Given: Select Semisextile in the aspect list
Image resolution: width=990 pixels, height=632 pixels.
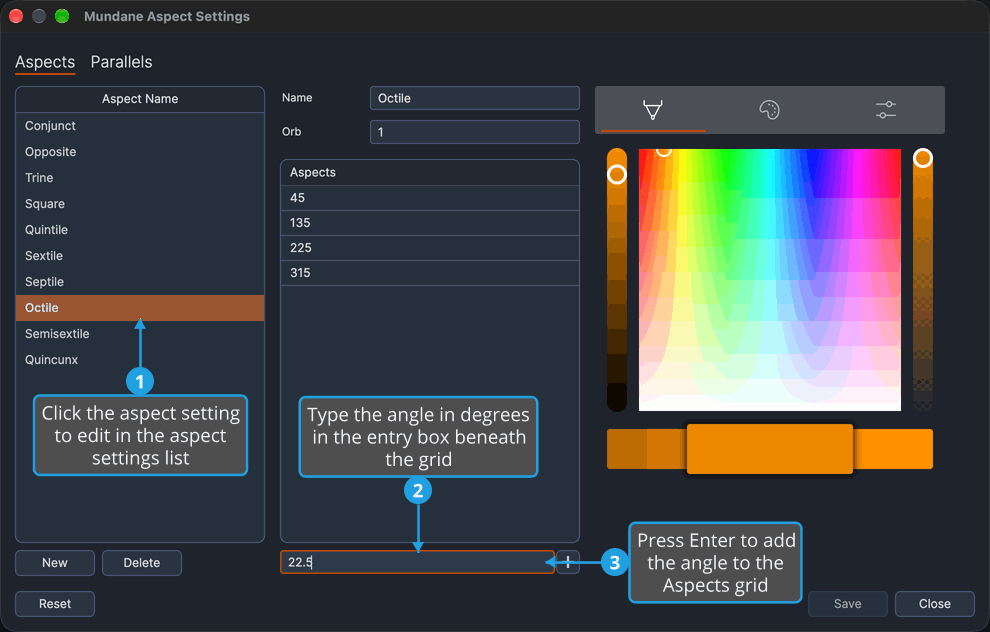Looking at the screenshot, I should coord(140,333).
